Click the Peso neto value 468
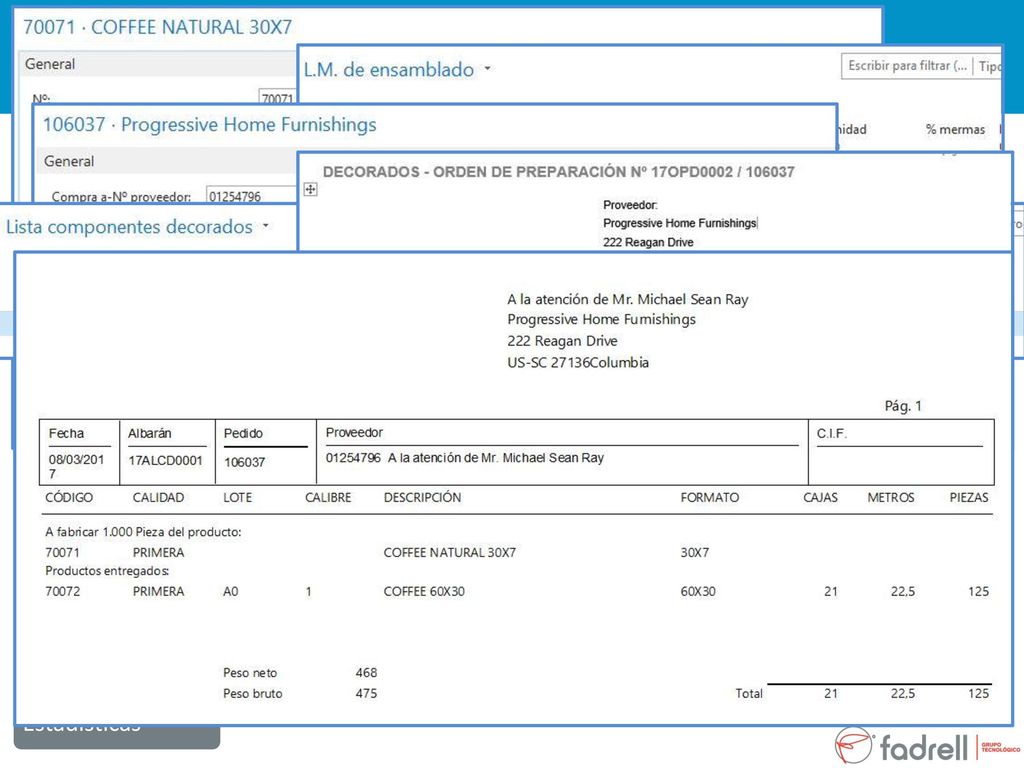The height and width of the screenshot is (768, 1024). (366, 673)
